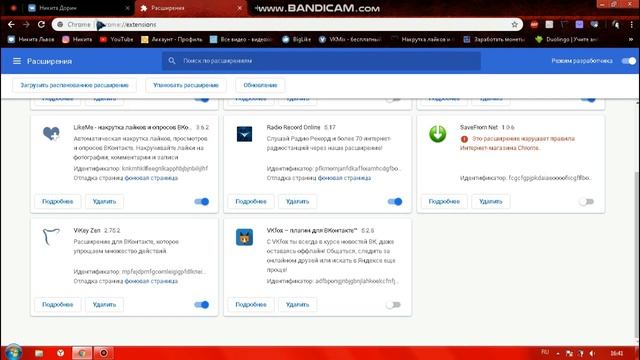This screenshot has height=360, width=640.
Task: Focus the extensions search field
Action: (321, 61)
